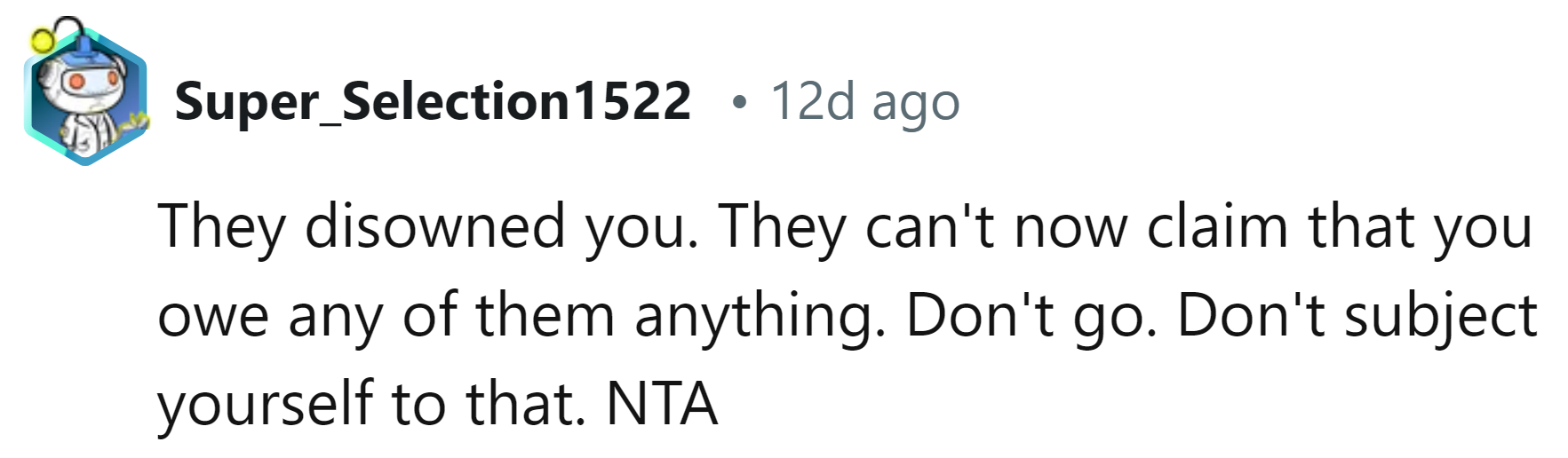The width and height of the screenshot is (1568, 458).
Task: Click the word "owe" in the comment
Action: click(212, 316)
